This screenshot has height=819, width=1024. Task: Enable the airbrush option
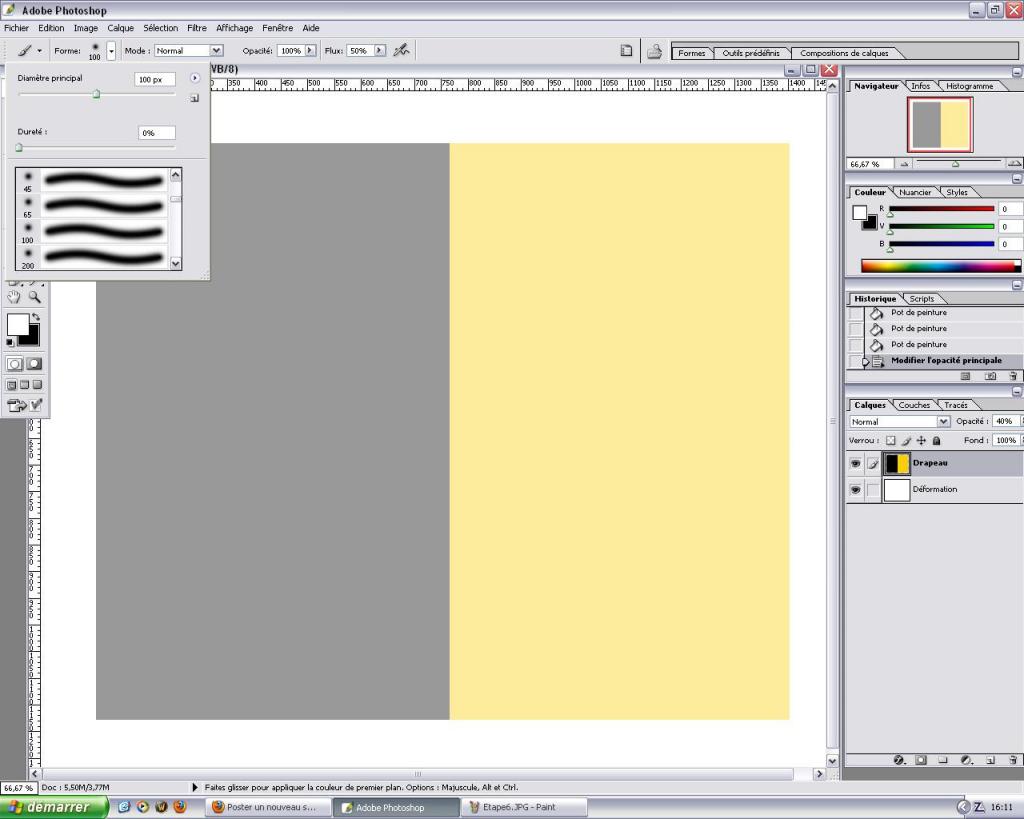pyautogui.click(x=401, y=50)
